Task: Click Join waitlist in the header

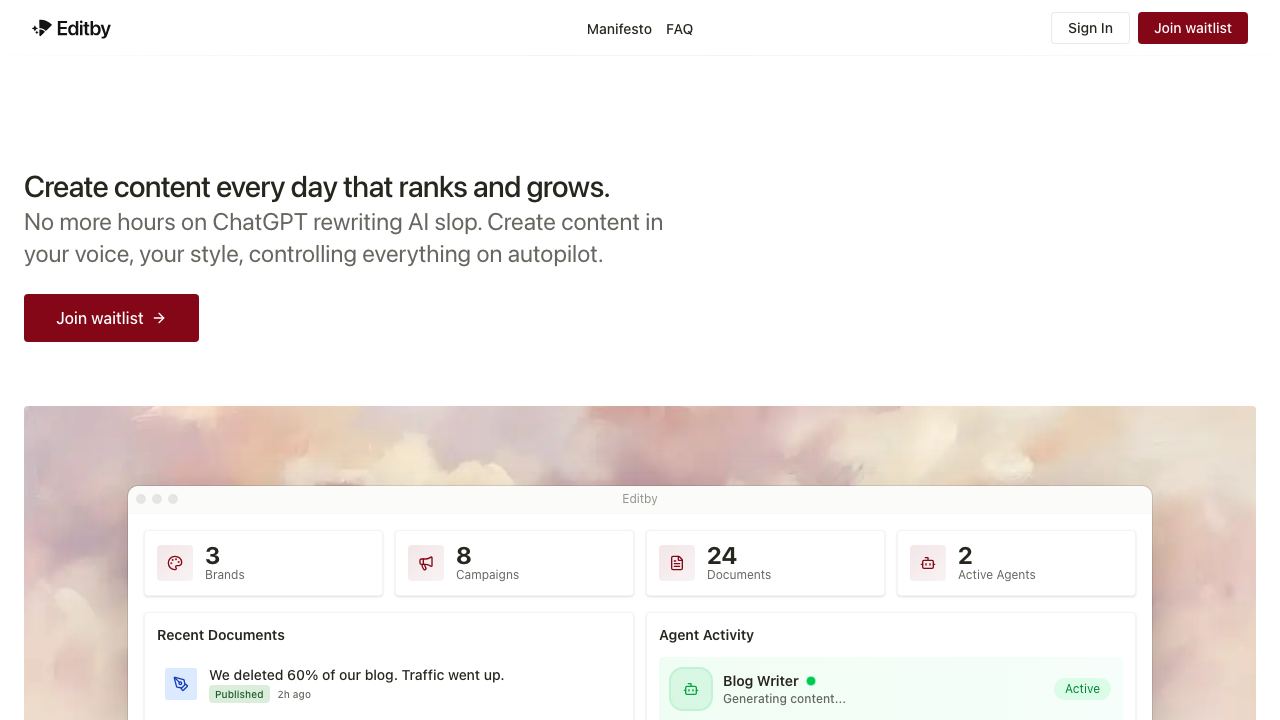Action: pos(1193,28)
